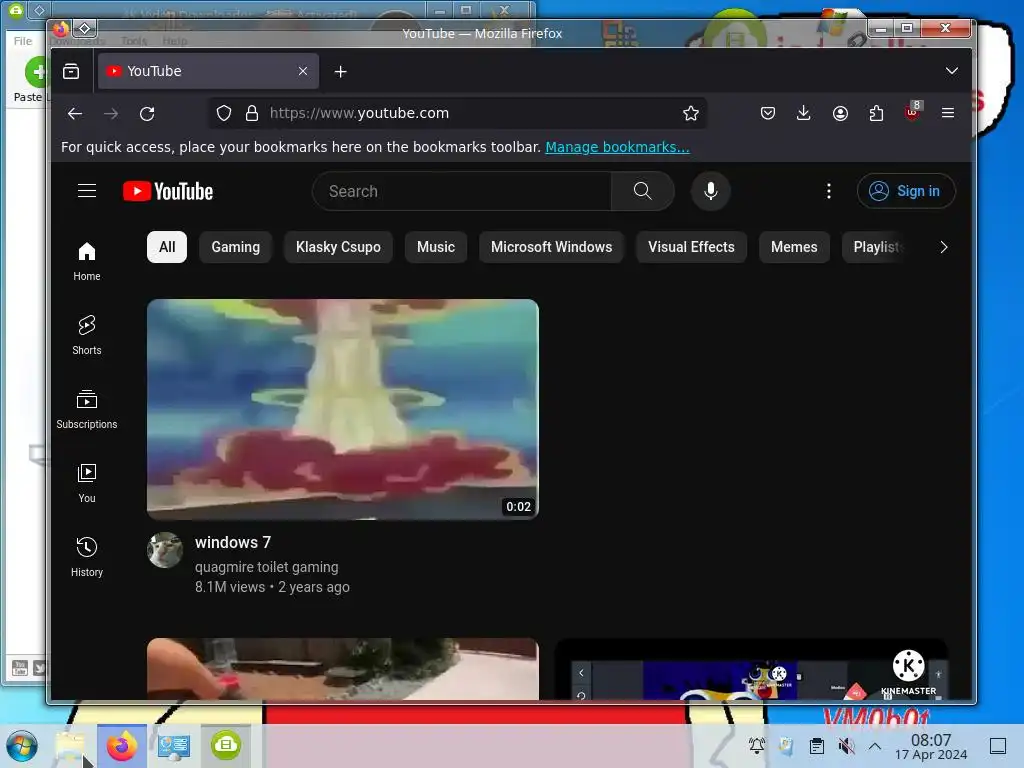1024x768 pixels.
Task: Click the Sign in button
Action: tap(906, 191)
